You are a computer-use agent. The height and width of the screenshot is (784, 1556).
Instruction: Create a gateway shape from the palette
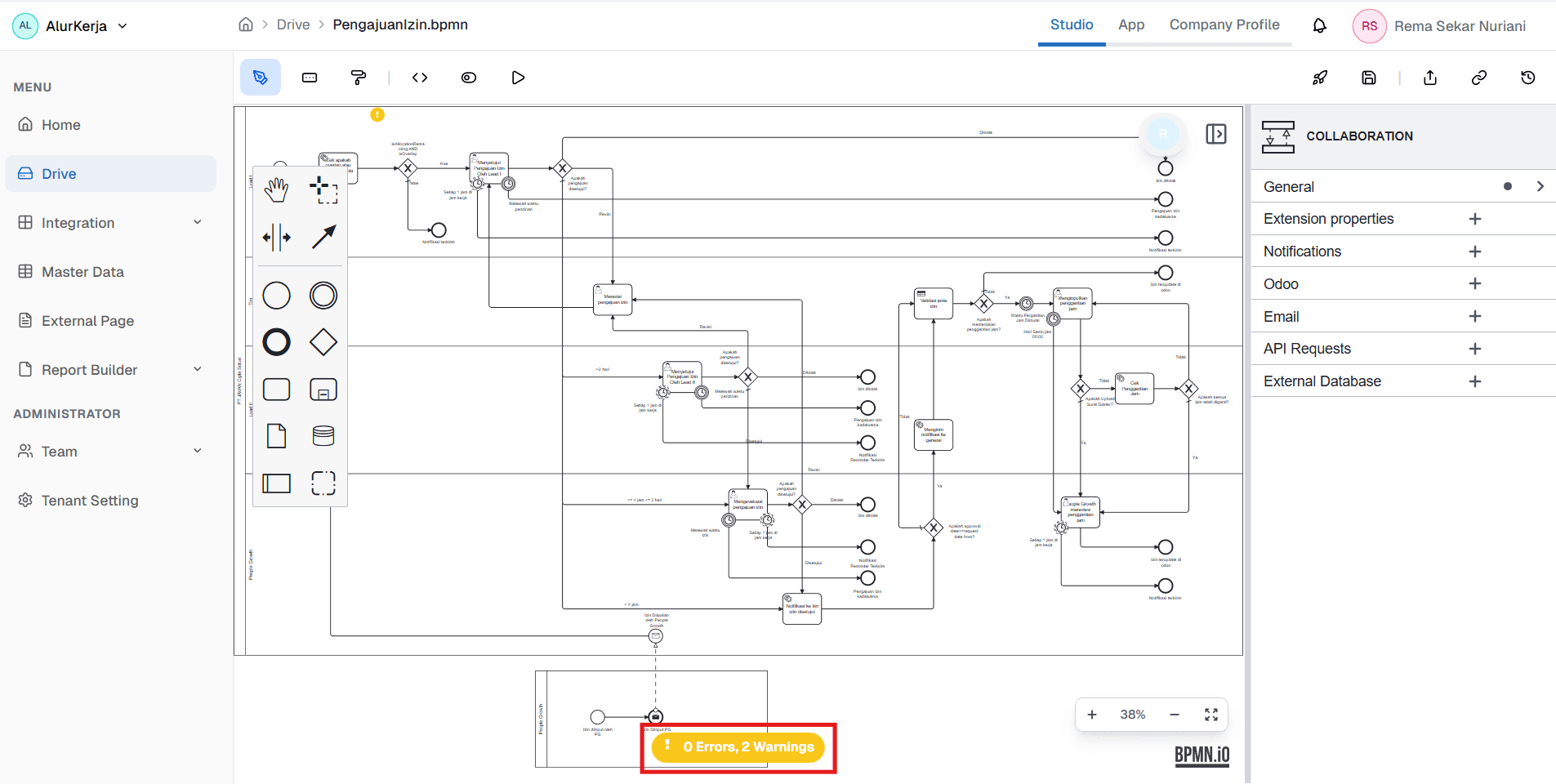coord(323,341)
